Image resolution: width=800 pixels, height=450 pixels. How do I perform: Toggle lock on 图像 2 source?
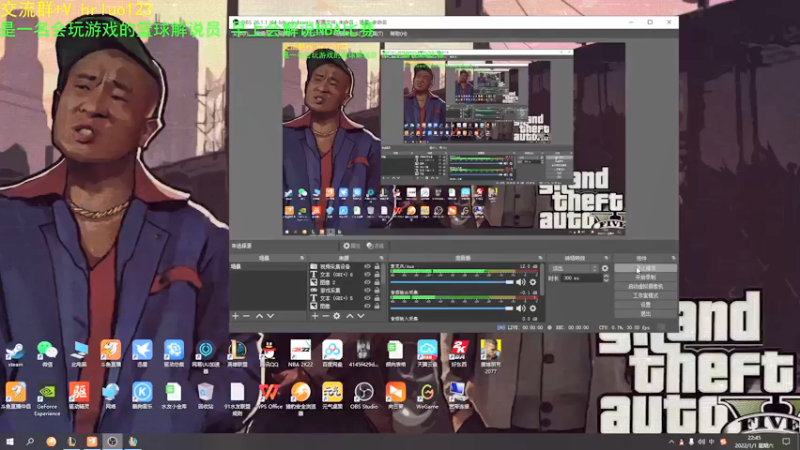377,282
